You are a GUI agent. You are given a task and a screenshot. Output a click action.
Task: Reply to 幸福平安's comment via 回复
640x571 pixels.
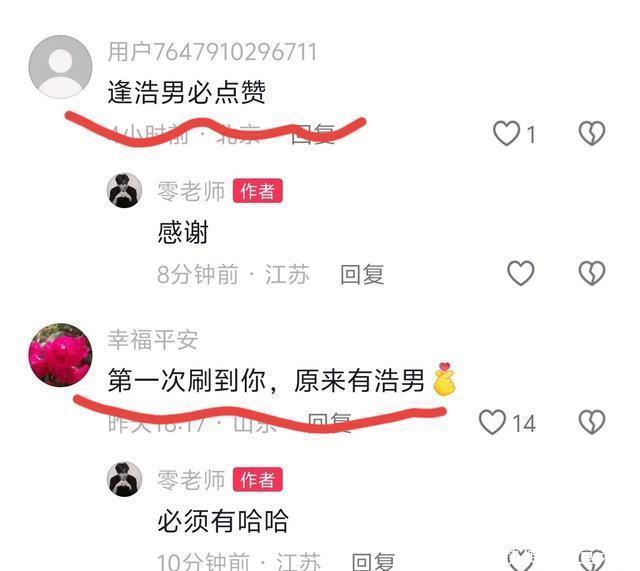pyautogui.click(x=329, y=422)
